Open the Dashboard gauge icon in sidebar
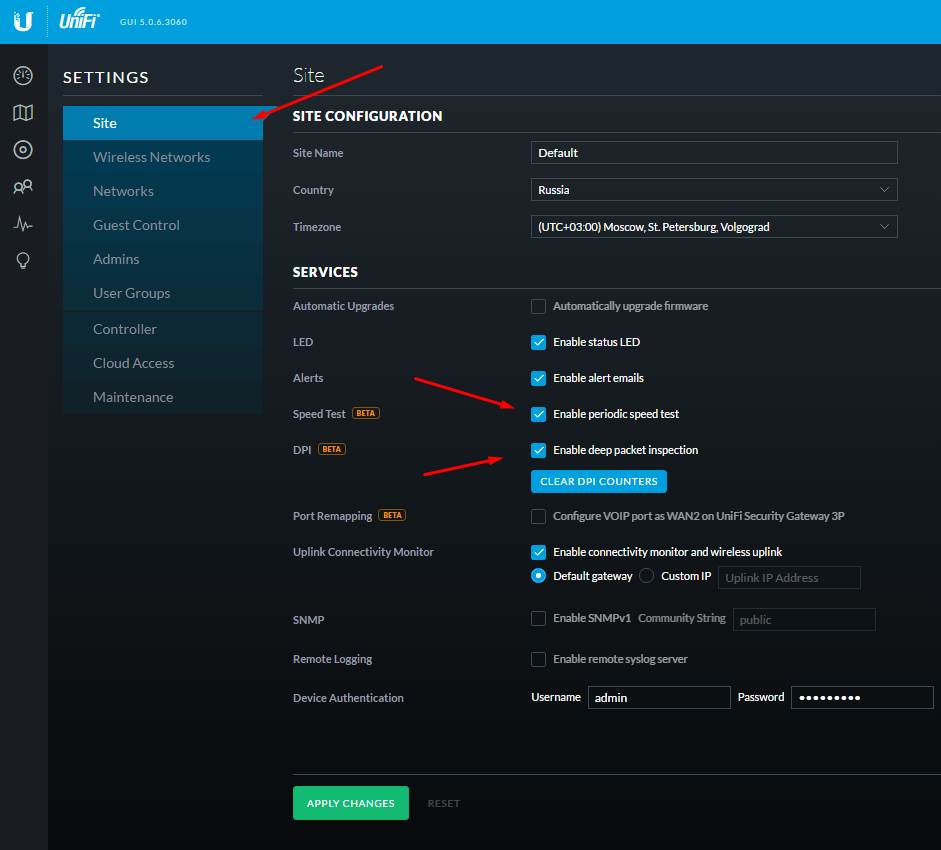This screenshot has height=850, width=941. (x=23, y=76)
